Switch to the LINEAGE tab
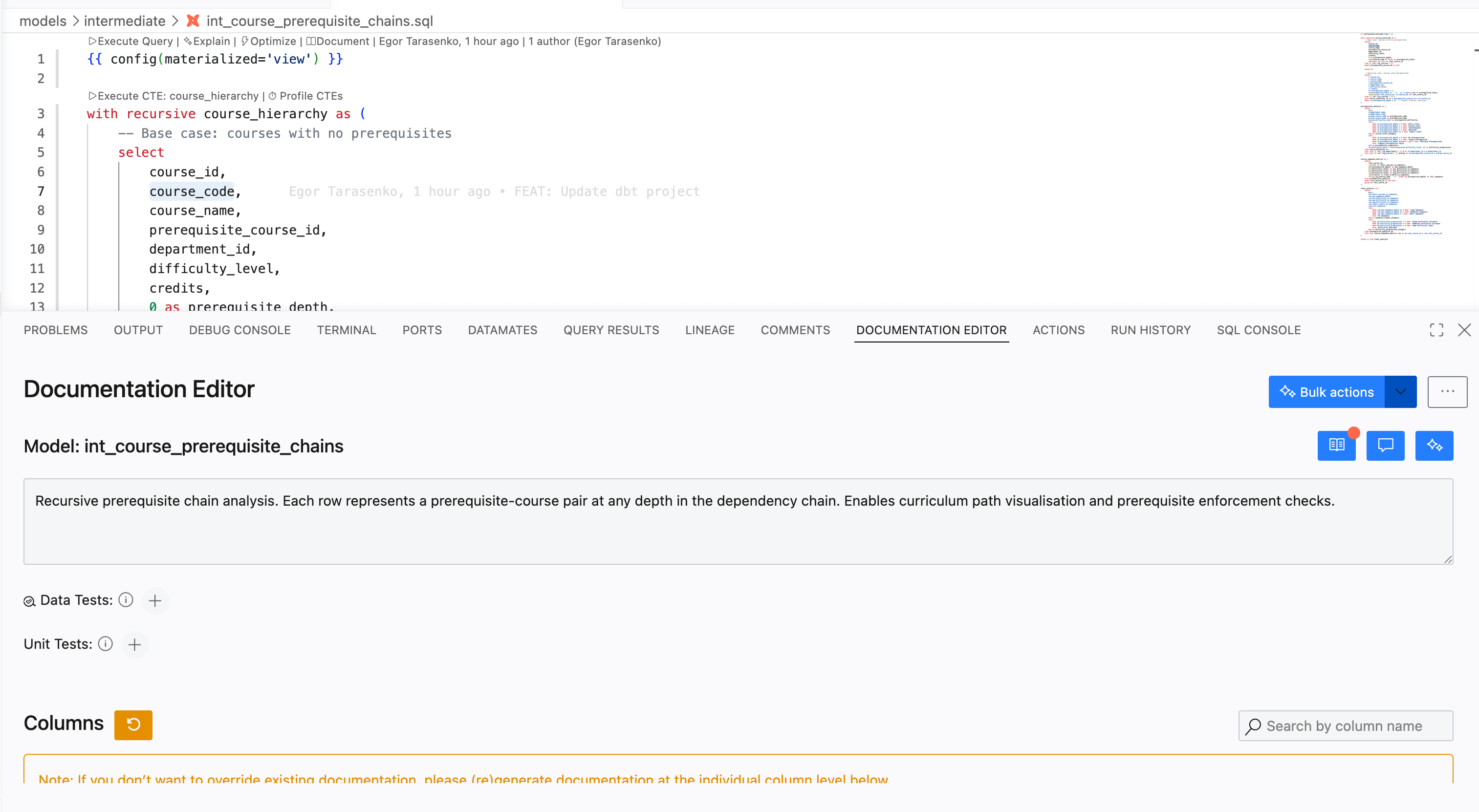The height and width of the screenshot is (812, 1479). coord(710,330)
